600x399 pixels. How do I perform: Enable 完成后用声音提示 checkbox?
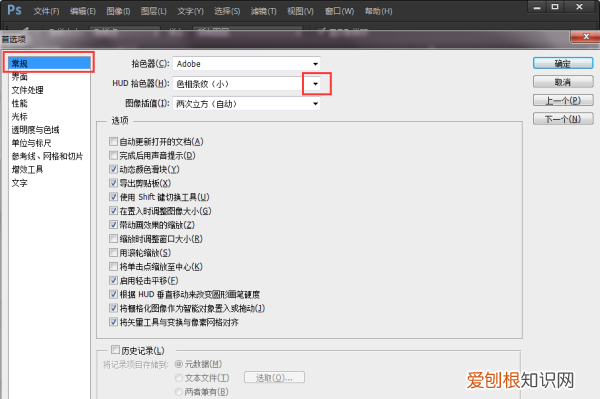(113, 155)
